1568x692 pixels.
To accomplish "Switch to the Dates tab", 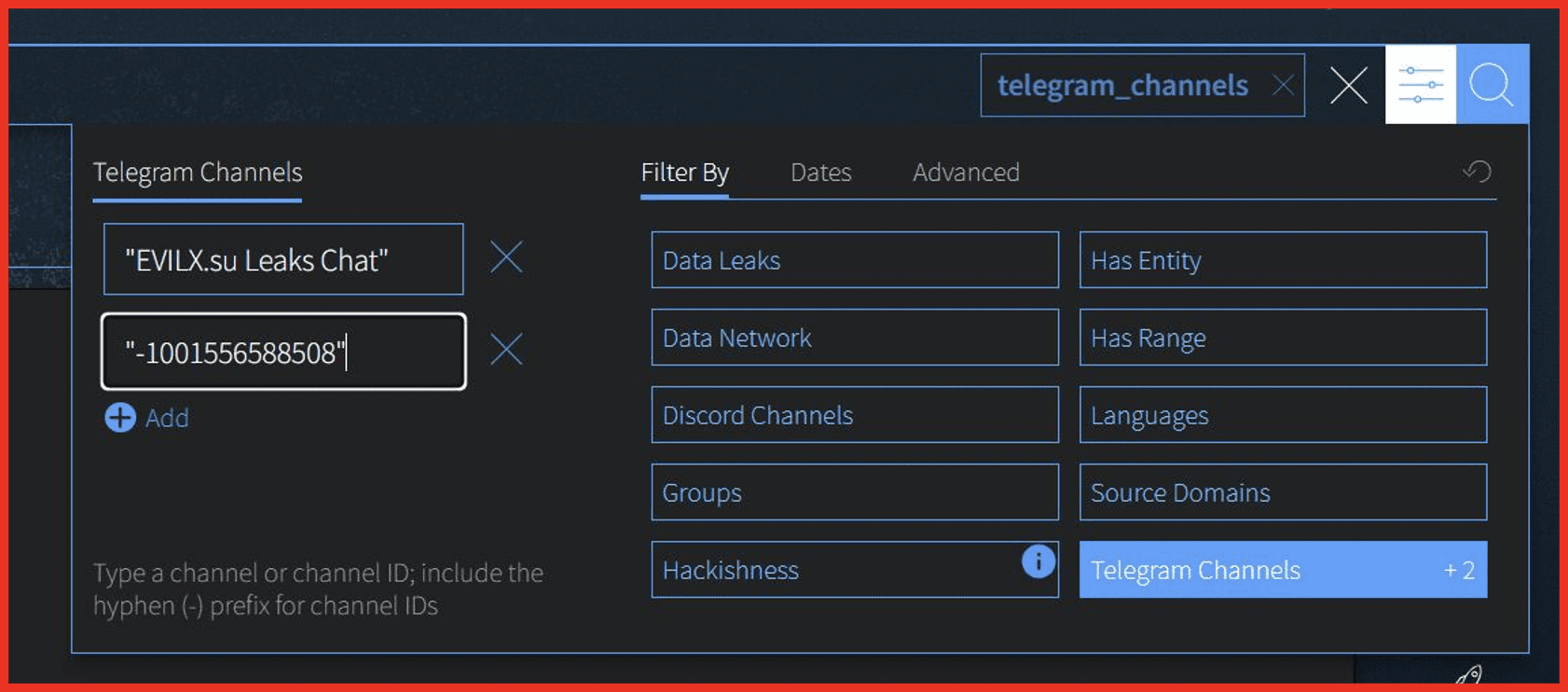I will tap(821, 173).
